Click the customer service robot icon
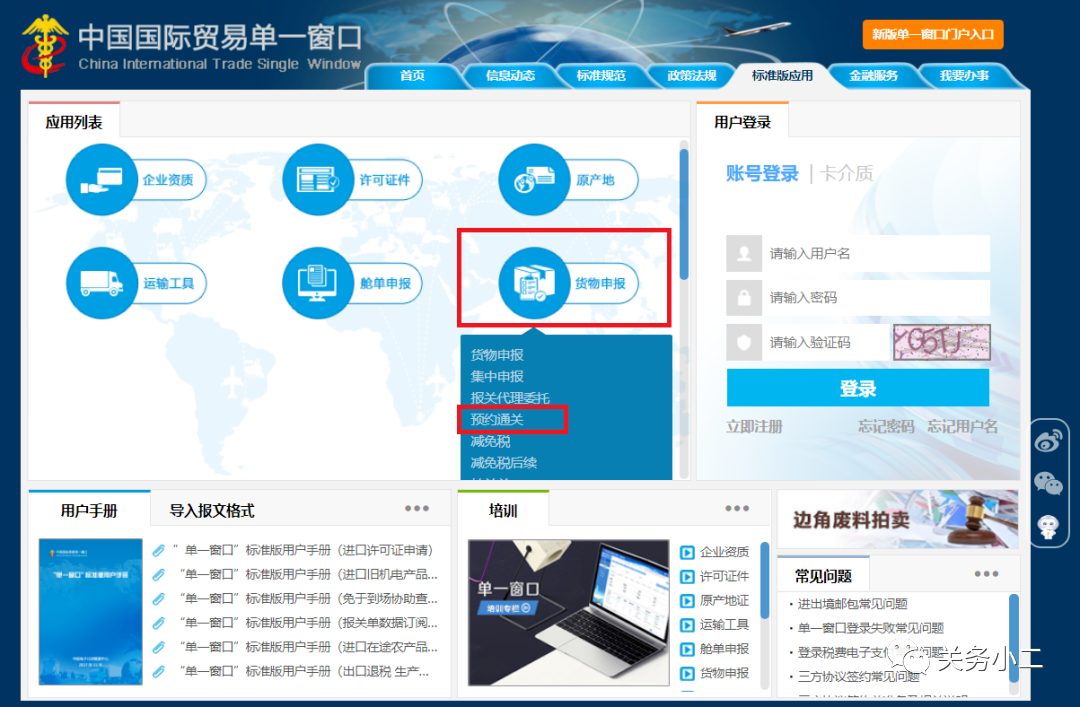1080x707 pixels. (x=1048, y=526)
